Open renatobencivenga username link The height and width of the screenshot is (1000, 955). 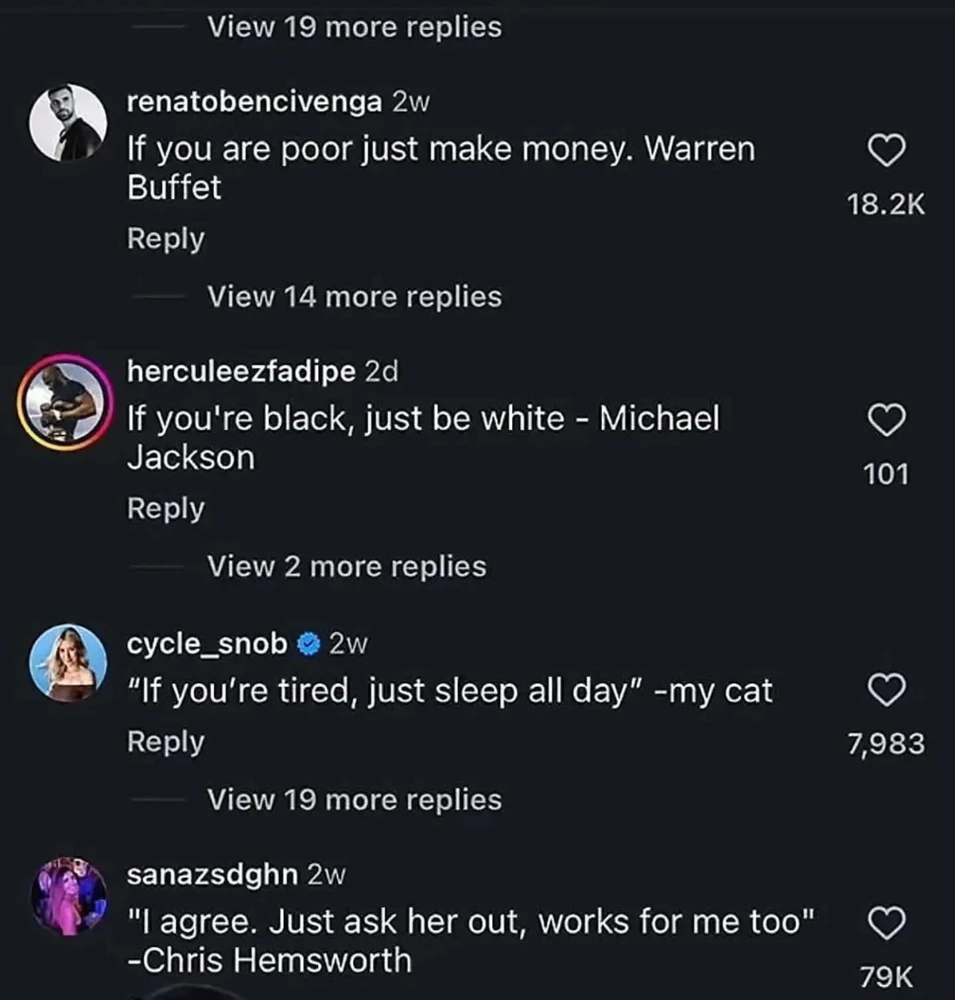point(255,101)
